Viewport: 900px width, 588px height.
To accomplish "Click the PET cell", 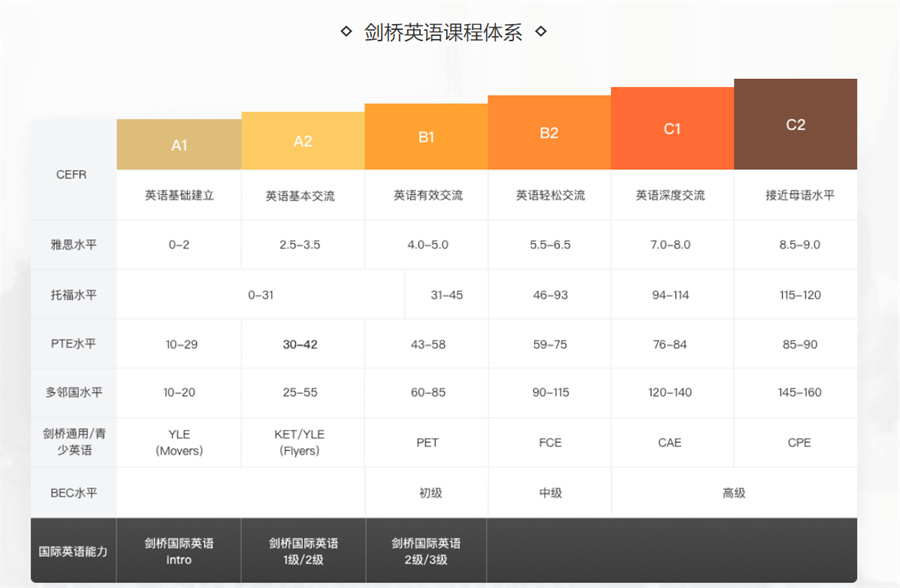I will click(x=428, y=443).
